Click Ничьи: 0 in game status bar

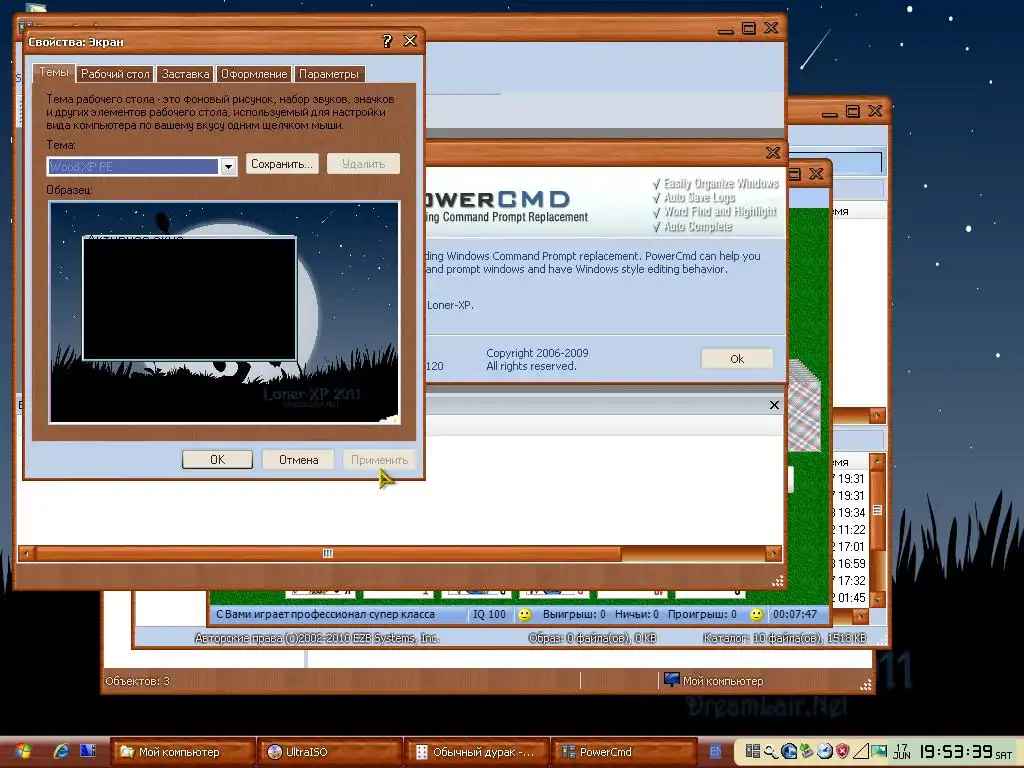(637, 615)
